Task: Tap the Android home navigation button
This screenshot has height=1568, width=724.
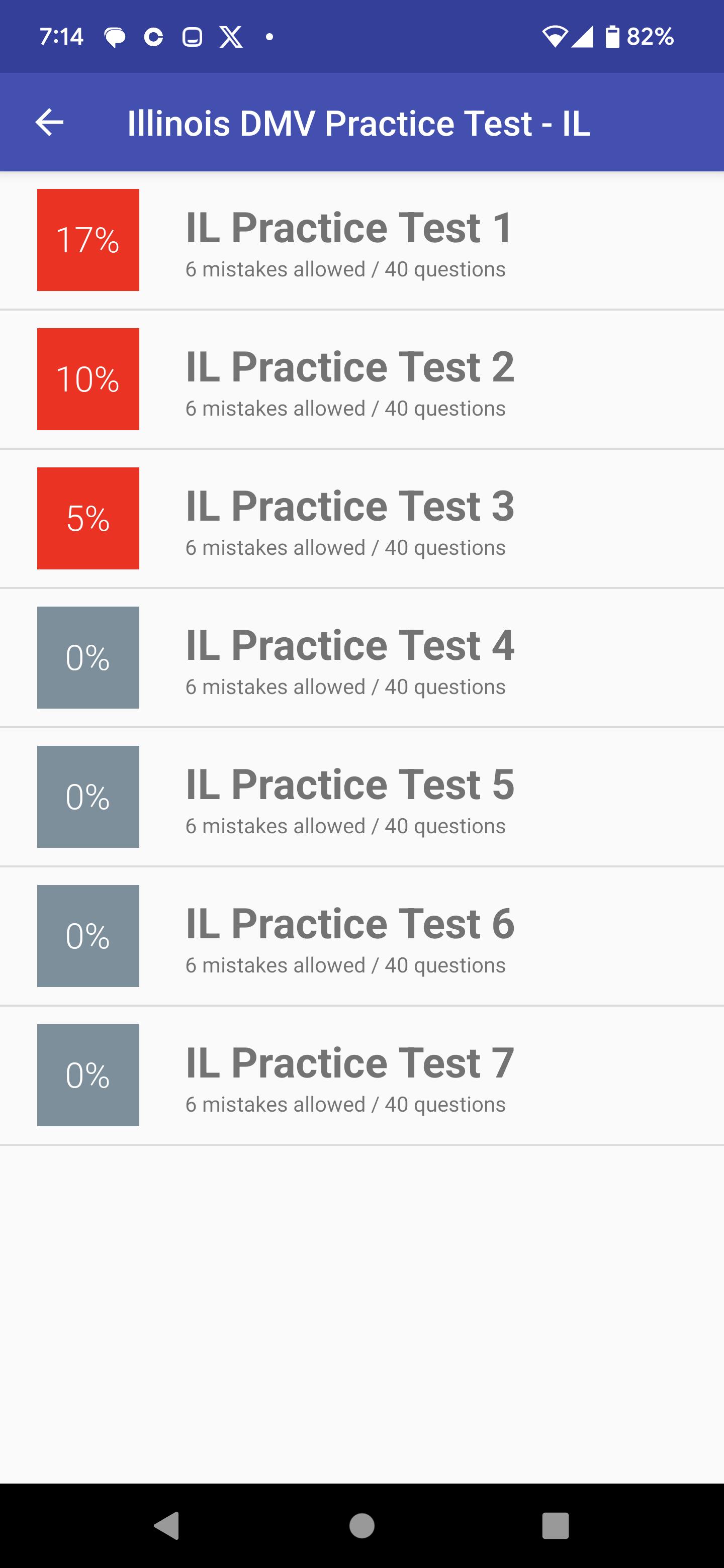Action: [x=361, y=1525]
